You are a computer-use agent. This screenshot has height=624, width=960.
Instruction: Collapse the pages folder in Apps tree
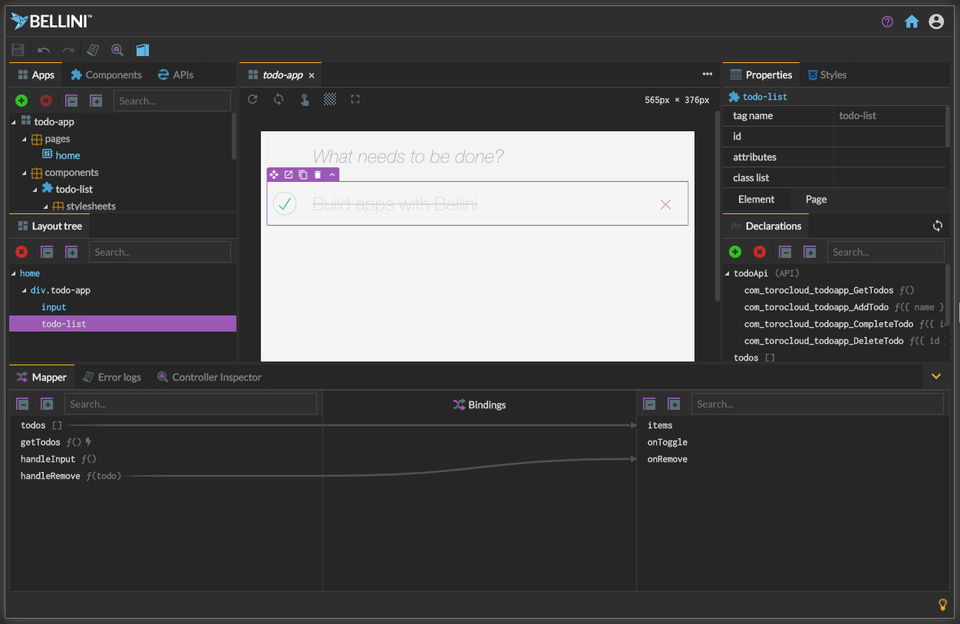25,139
